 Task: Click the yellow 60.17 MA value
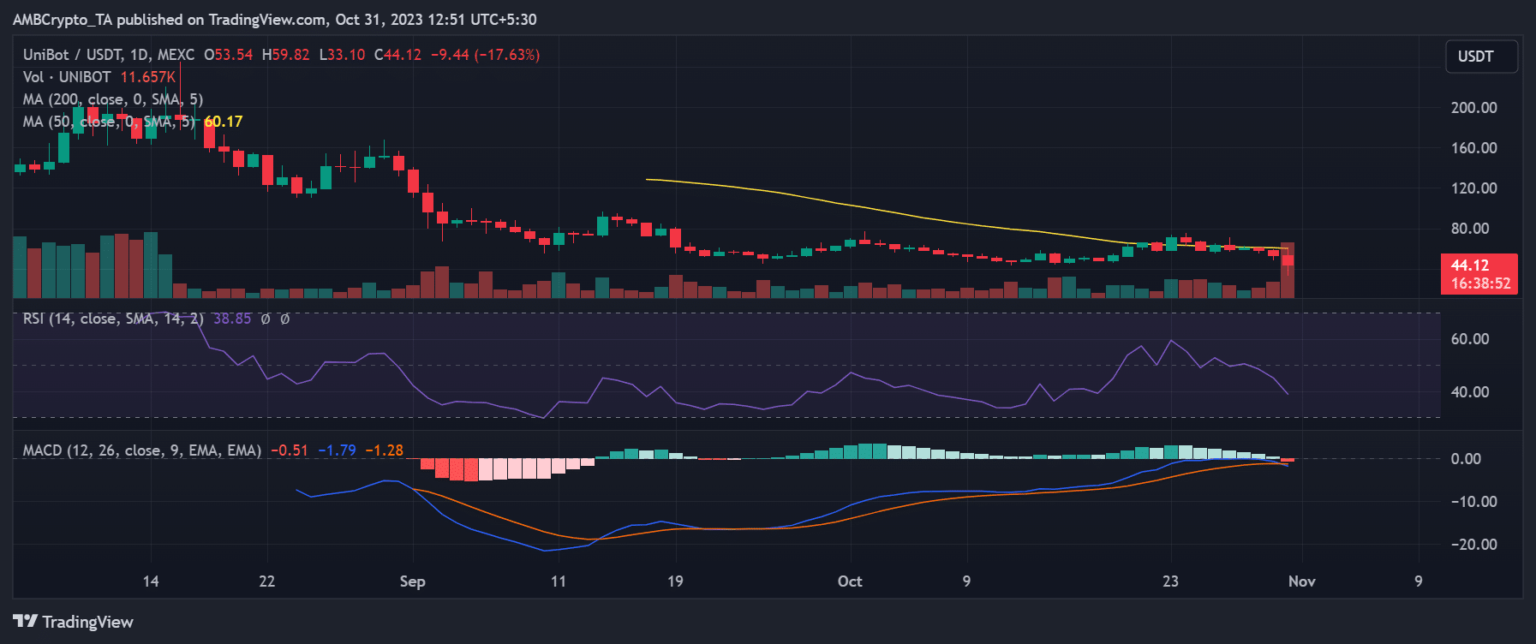click(223, 121)
